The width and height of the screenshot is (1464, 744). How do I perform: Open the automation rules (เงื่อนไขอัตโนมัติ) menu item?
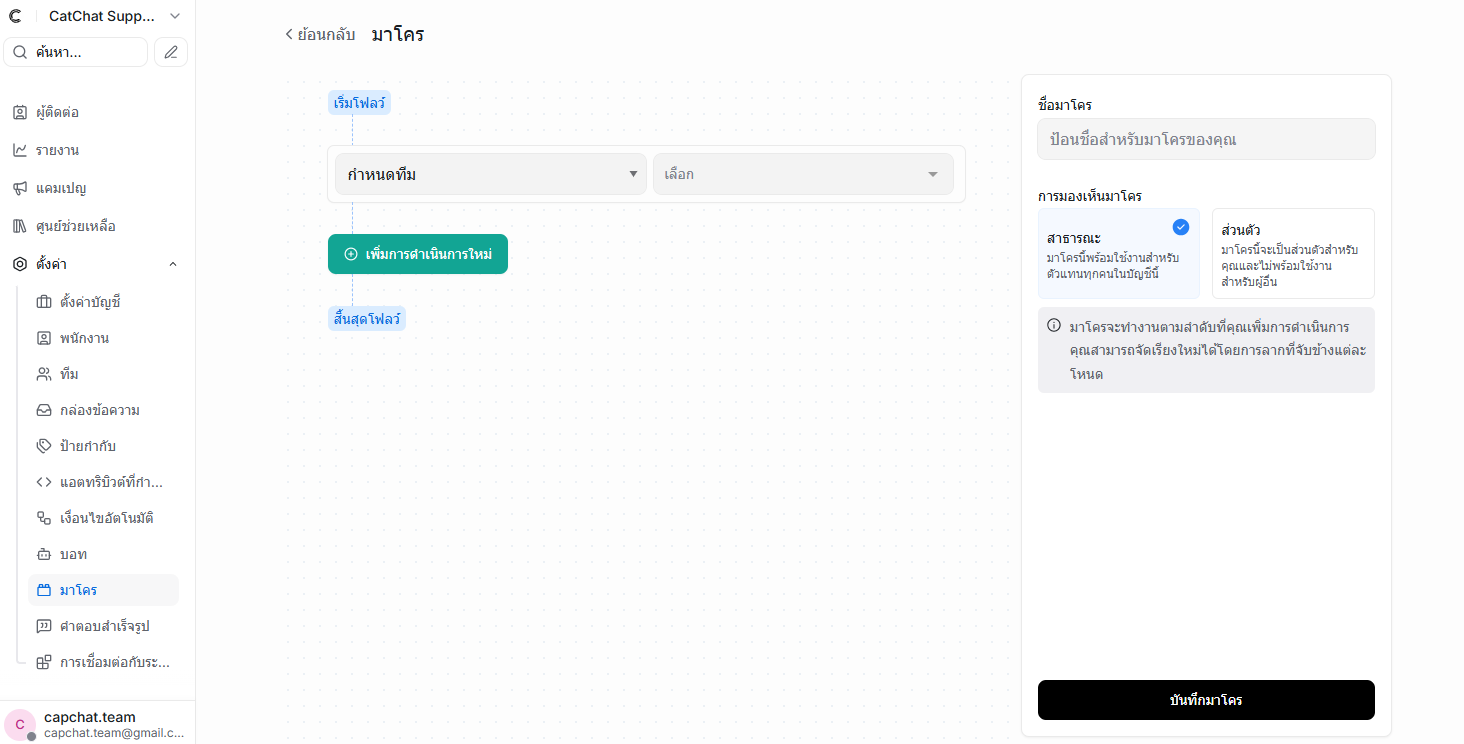pos(106,518)
